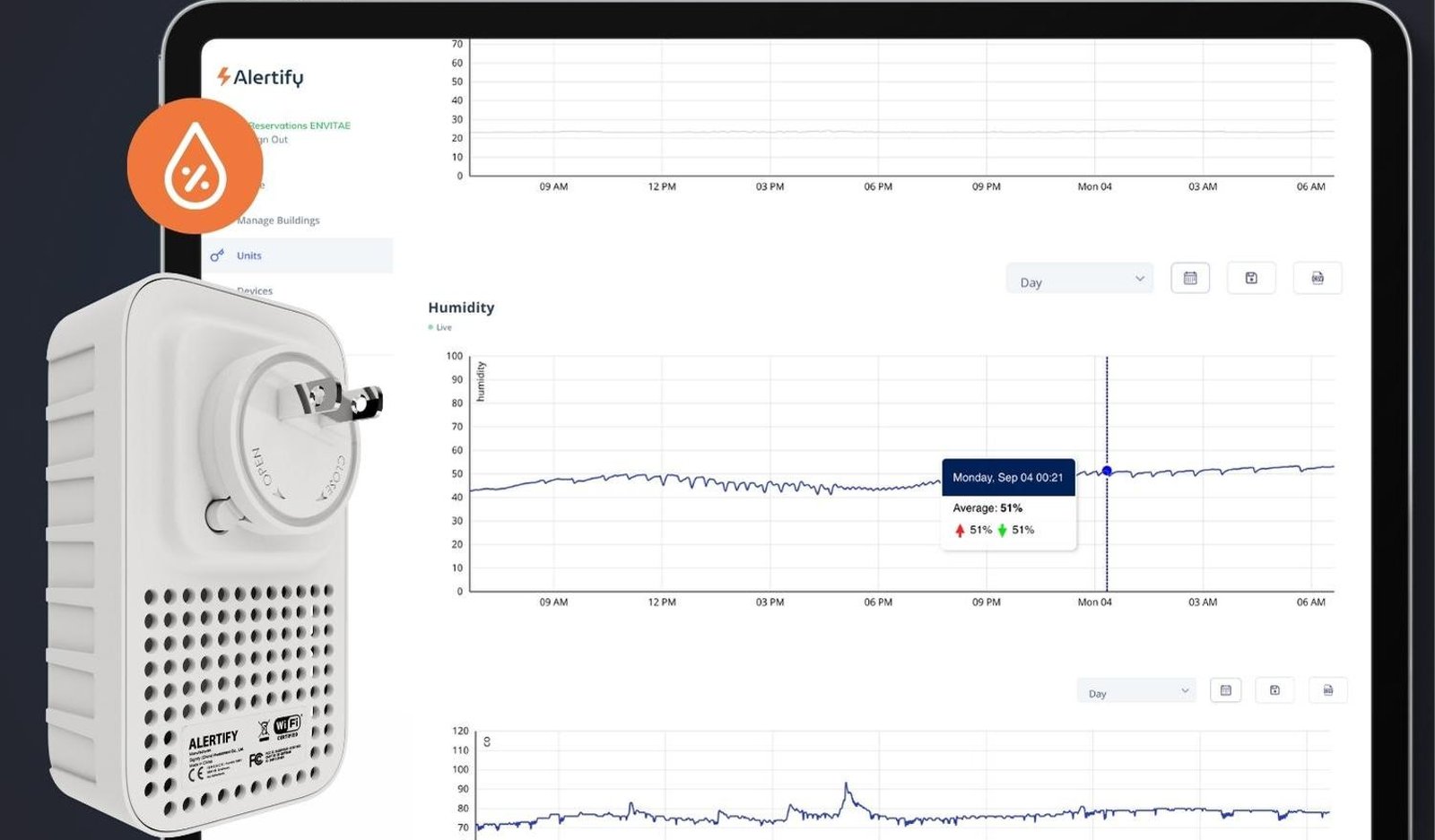The height and width of the screenshot is (840, 1435).
Task: Click 'Average: 51%' in the tooltip
Action: (987, 508)
